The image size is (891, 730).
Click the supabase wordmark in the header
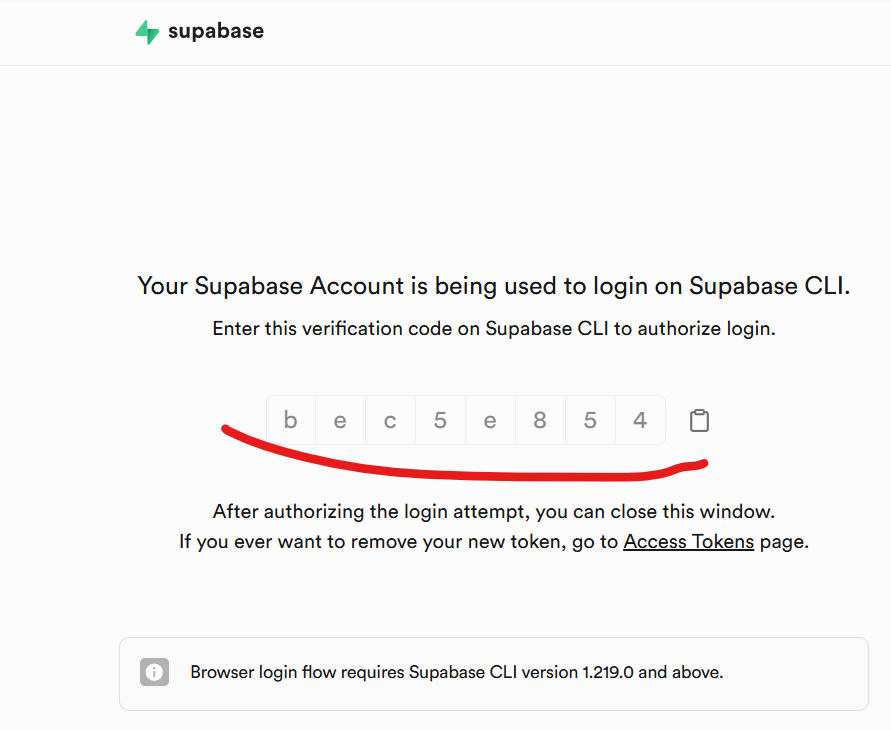pyautogui.click(x=216, y=31)
